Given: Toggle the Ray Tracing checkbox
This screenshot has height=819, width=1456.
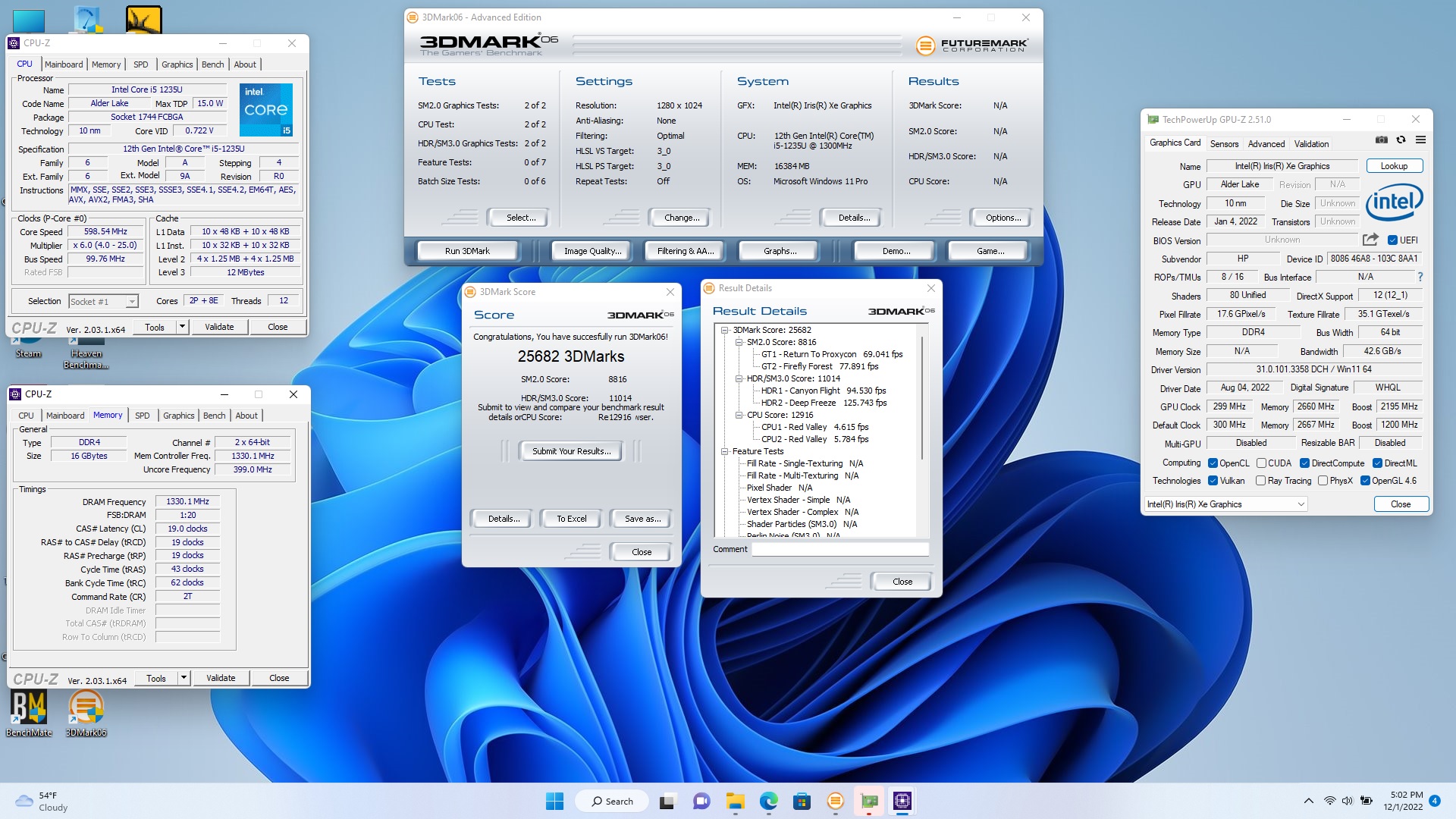Looking at the screenshot, I should pyautogui.click(x=1260, y=481).
